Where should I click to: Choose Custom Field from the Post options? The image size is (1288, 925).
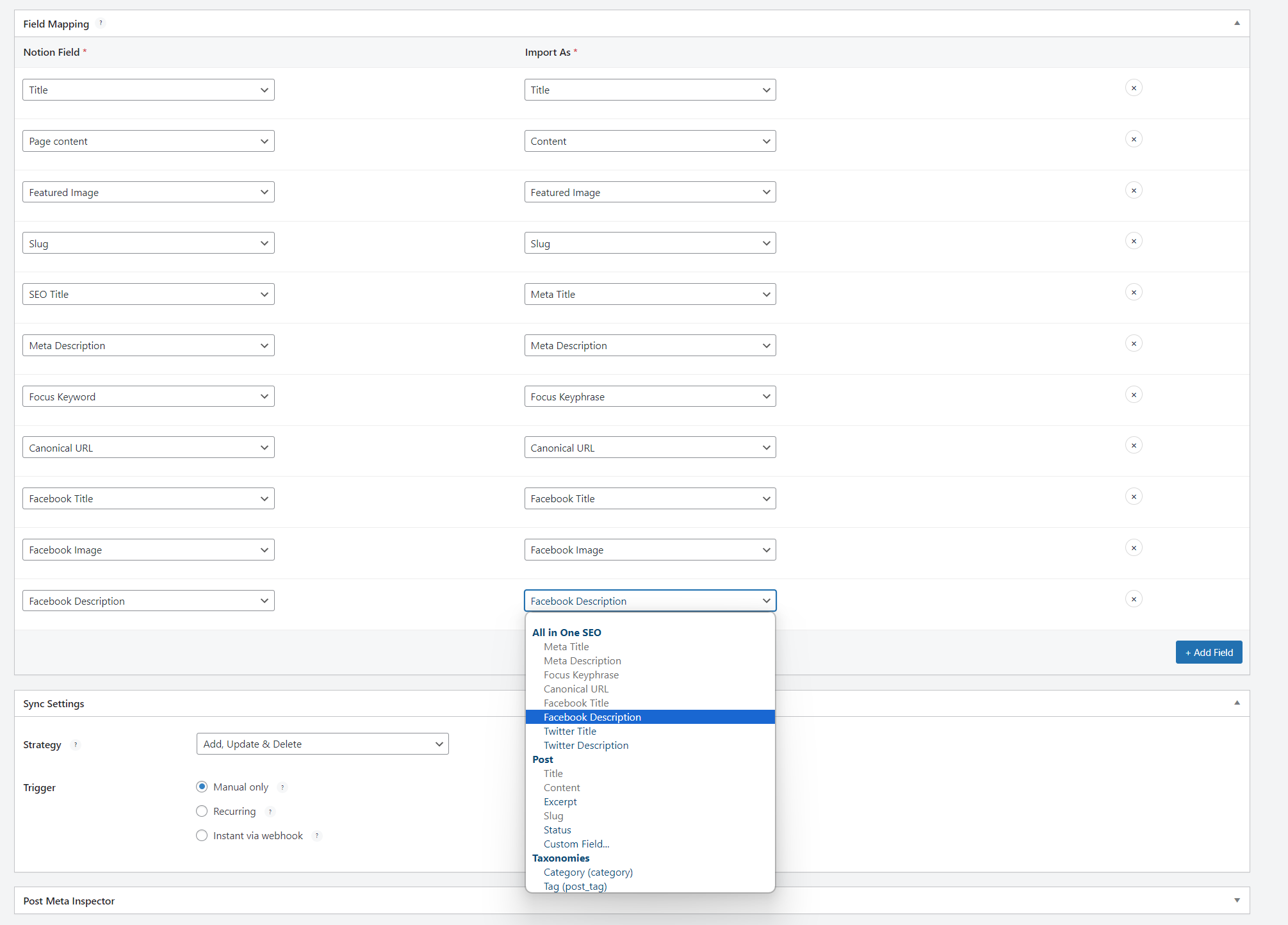click(575, 844)
